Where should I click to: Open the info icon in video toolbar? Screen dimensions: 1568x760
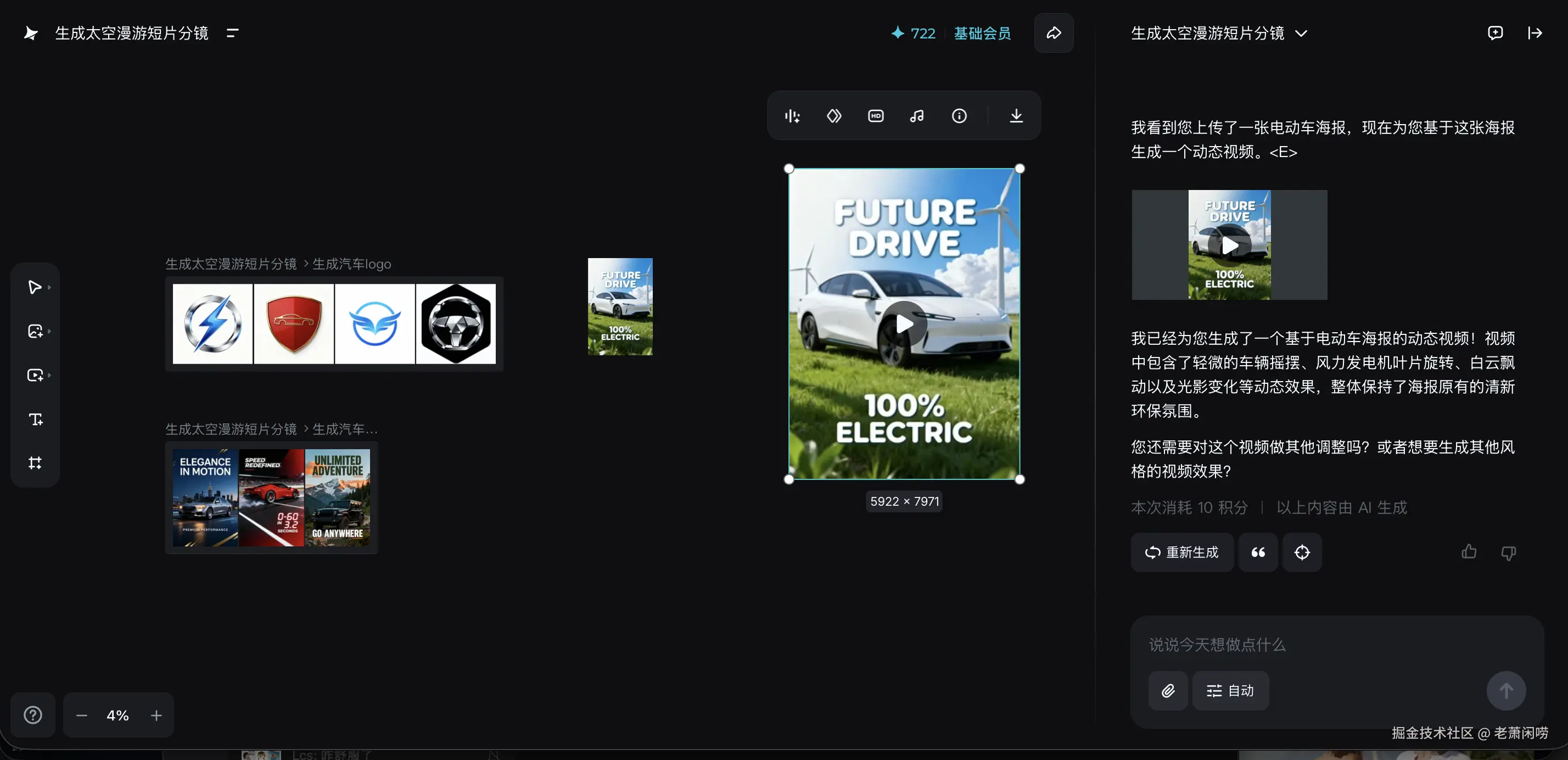tap(959, 116)
